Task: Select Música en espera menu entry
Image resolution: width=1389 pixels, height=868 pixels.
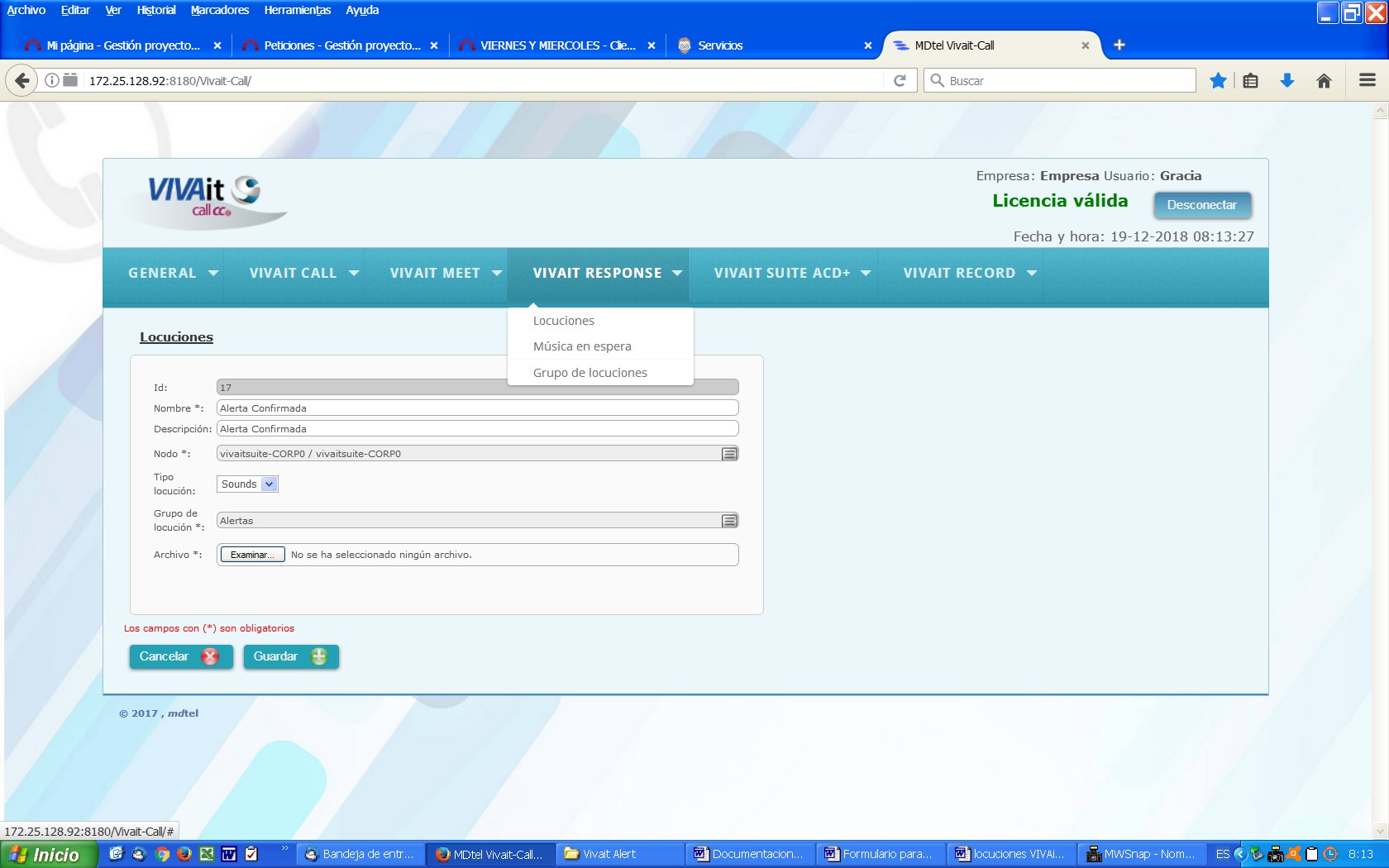Action: coord(582,346)
